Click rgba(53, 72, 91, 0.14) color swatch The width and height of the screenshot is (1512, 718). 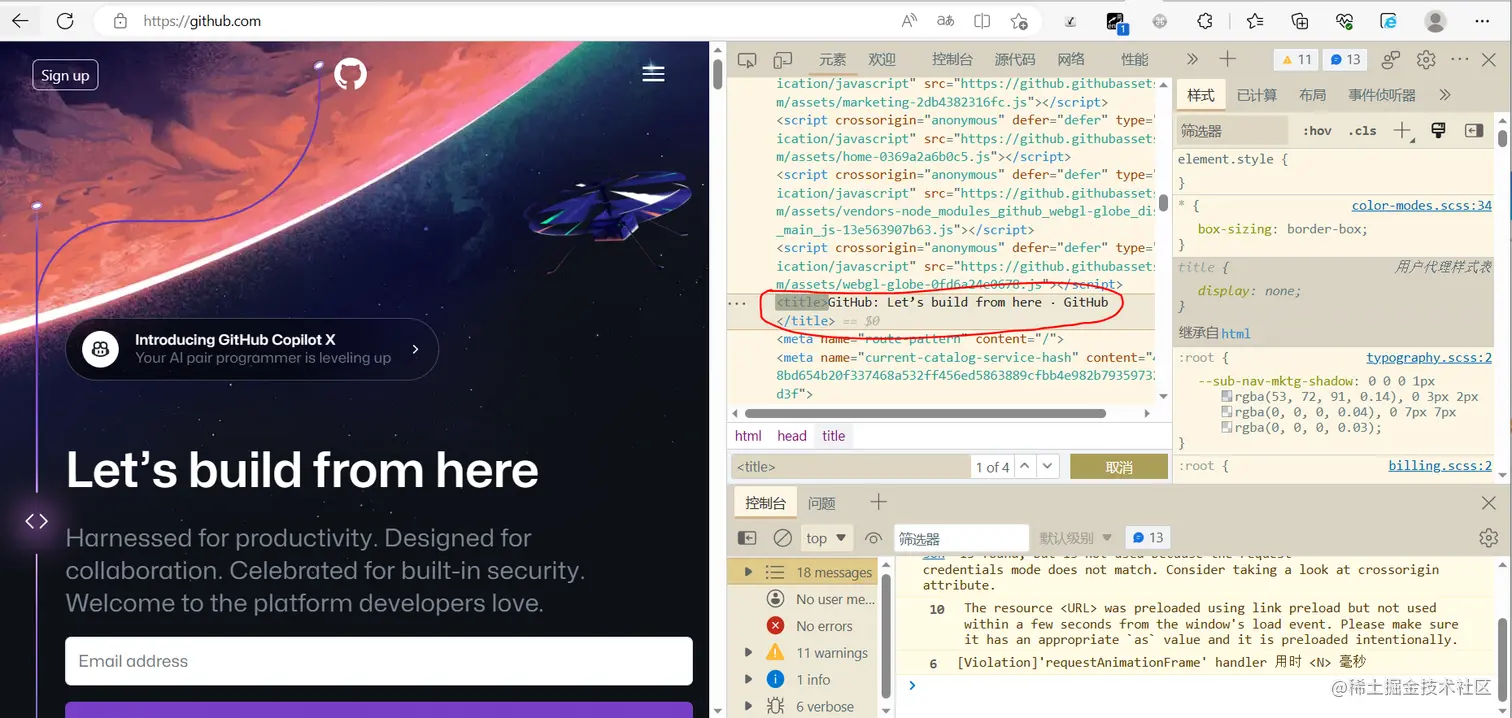click(x=1227, y=397)
